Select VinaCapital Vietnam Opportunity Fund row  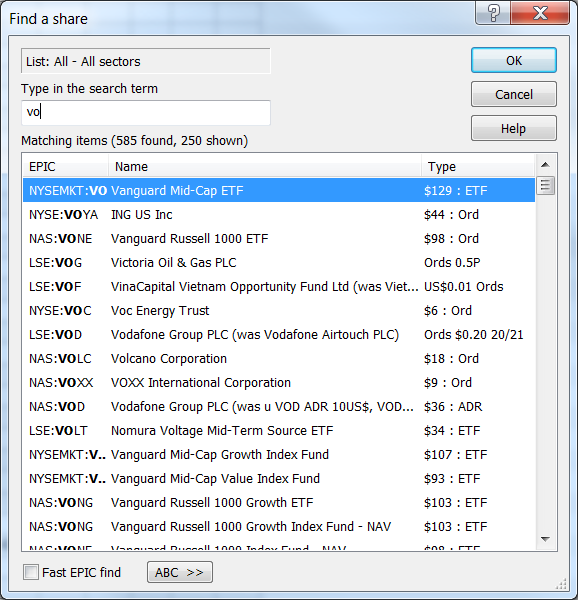[279, 286]
